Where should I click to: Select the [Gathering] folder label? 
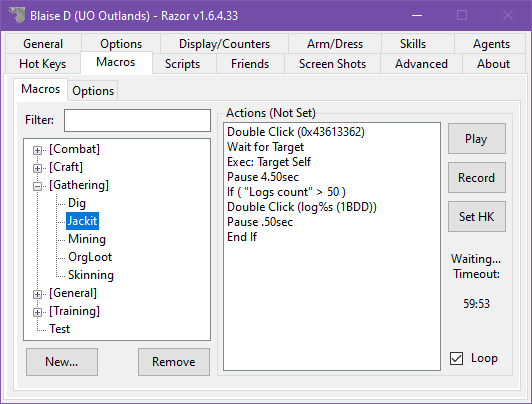(79, 185)
